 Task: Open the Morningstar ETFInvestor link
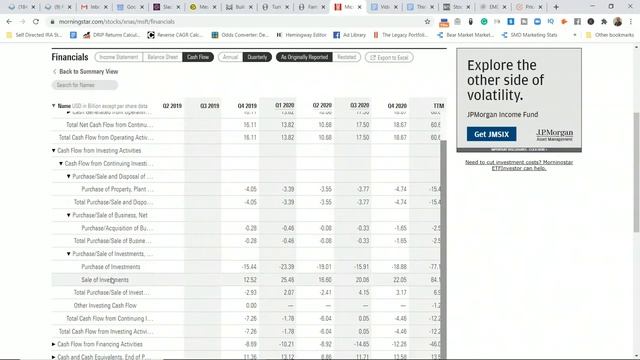pos(519,165)
